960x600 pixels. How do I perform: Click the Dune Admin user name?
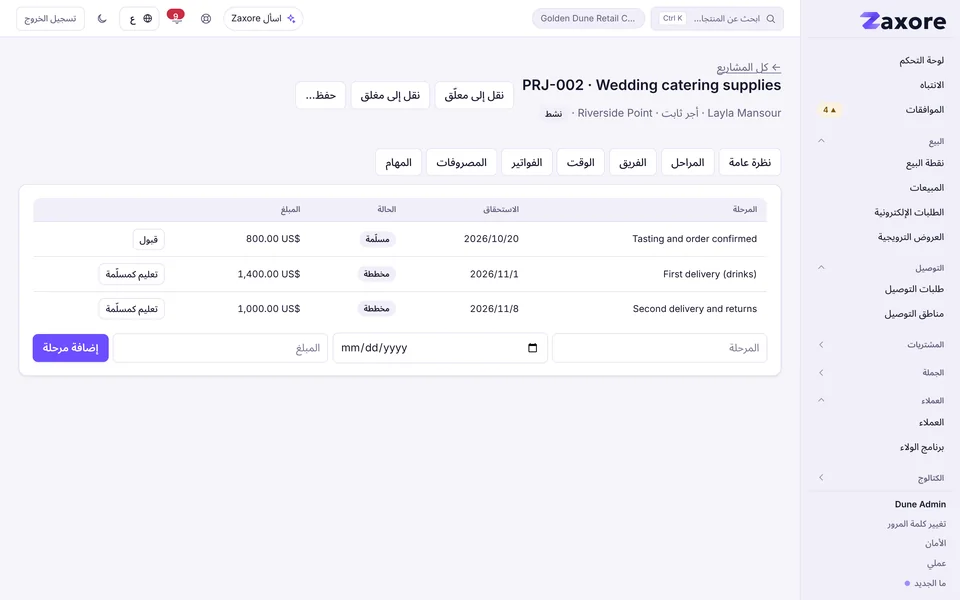pos(920,504)
